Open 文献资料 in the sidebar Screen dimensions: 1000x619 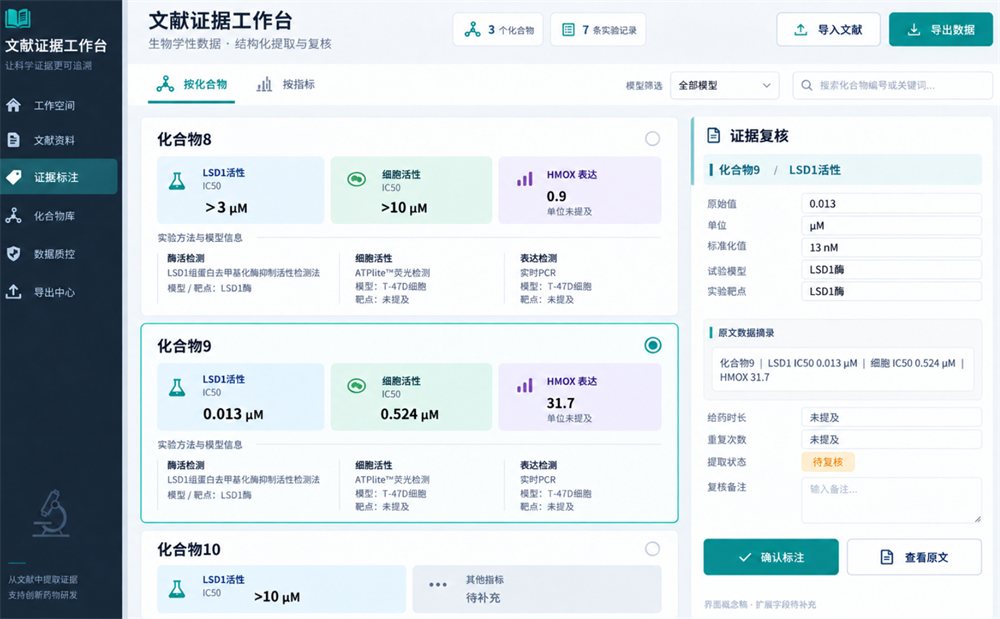pyautogui.click(x=59, y=140)
